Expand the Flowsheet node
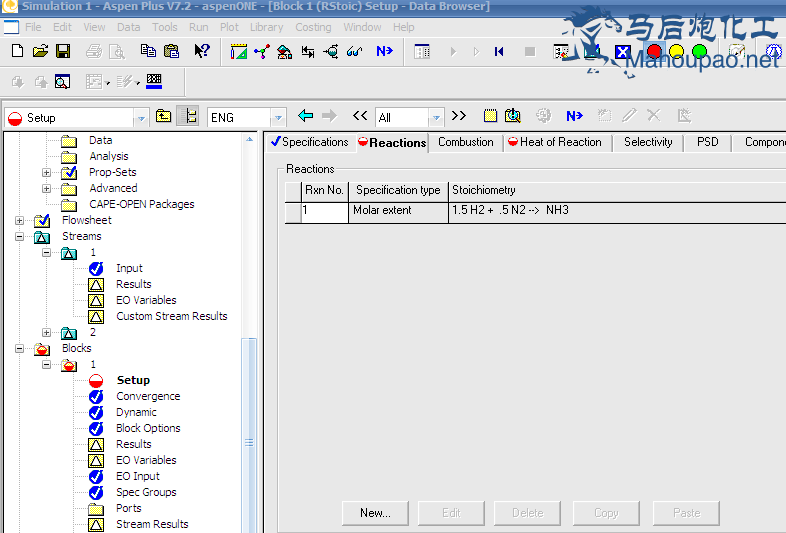The width and height of the screenshot is (786, 533). pyautogui.click(x=19, y=221)
